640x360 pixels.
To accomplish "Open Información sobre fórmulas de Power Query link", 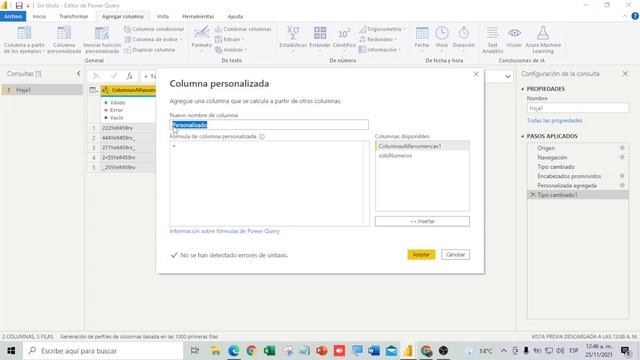I will (x=224, y=231).
